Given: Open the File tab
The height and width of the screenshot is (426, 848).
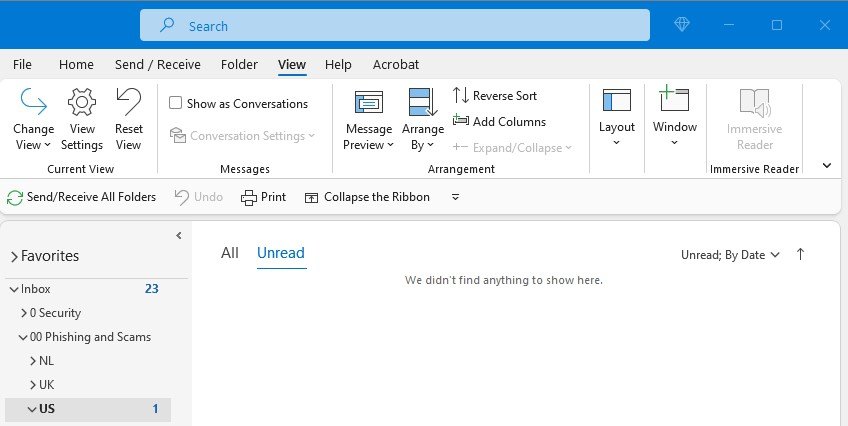Looking at the screenshot, I should click(22, 64).
